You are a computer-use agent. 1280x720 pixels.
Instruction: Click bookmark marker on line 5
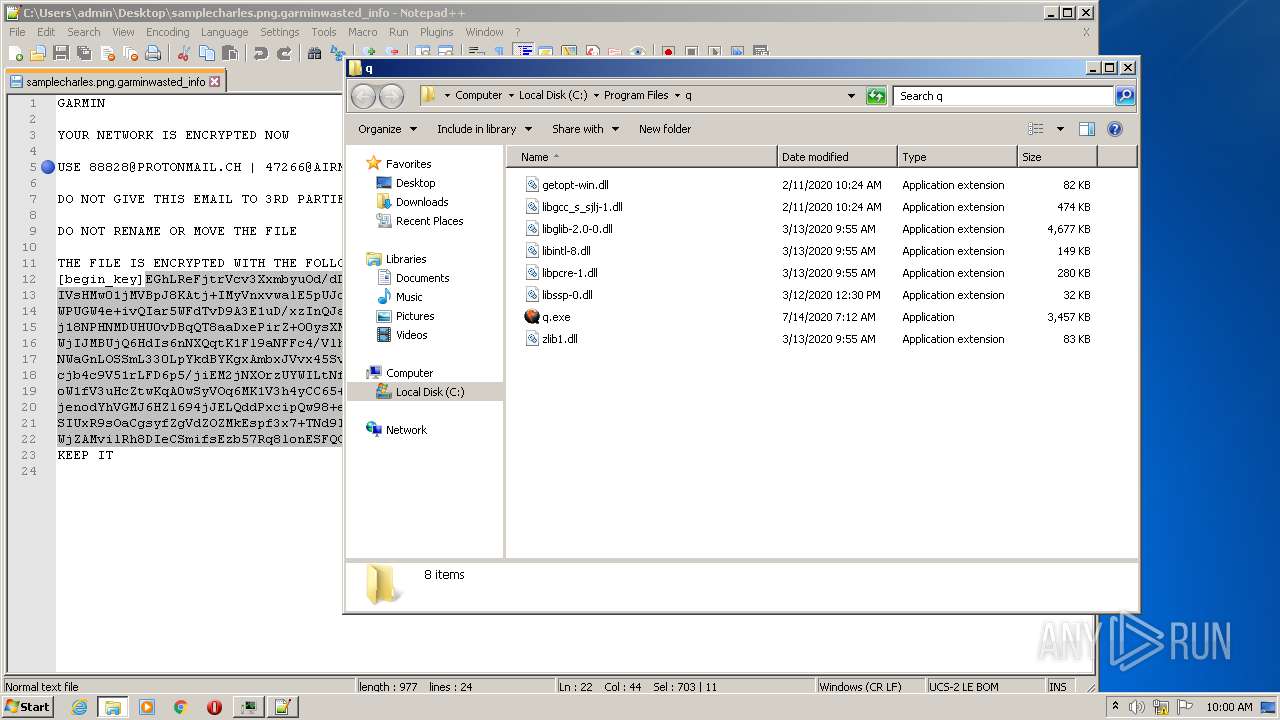(47, 167)
